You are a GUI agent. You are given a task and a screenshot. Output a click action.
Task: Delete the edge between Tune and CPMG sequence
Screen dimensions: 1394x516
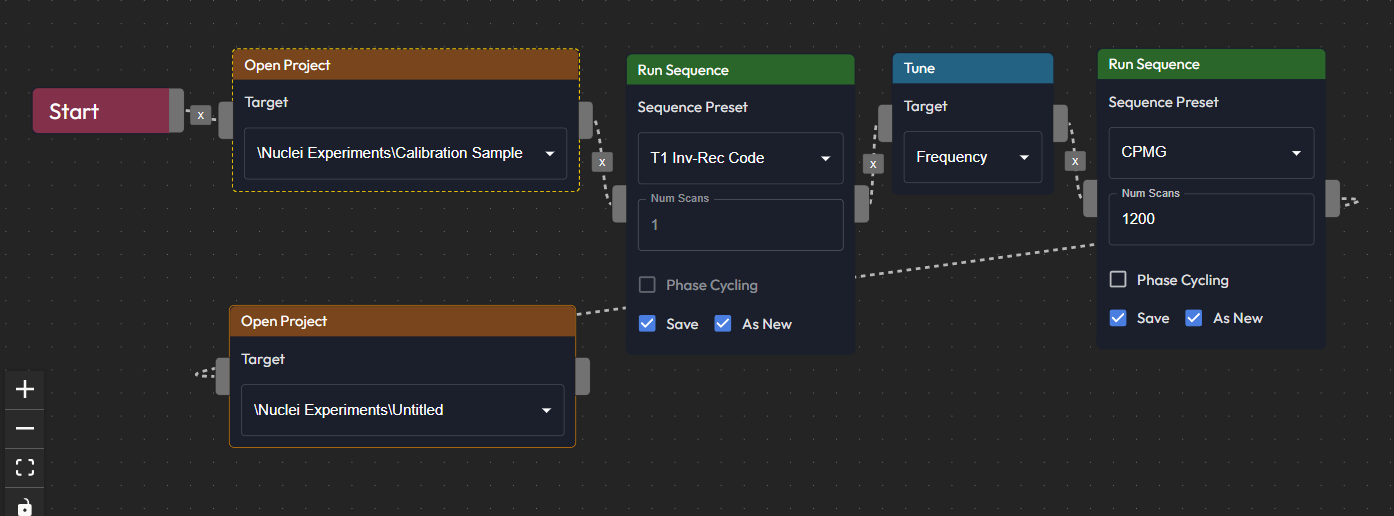pyautogui.click(x=1076, y=160)
